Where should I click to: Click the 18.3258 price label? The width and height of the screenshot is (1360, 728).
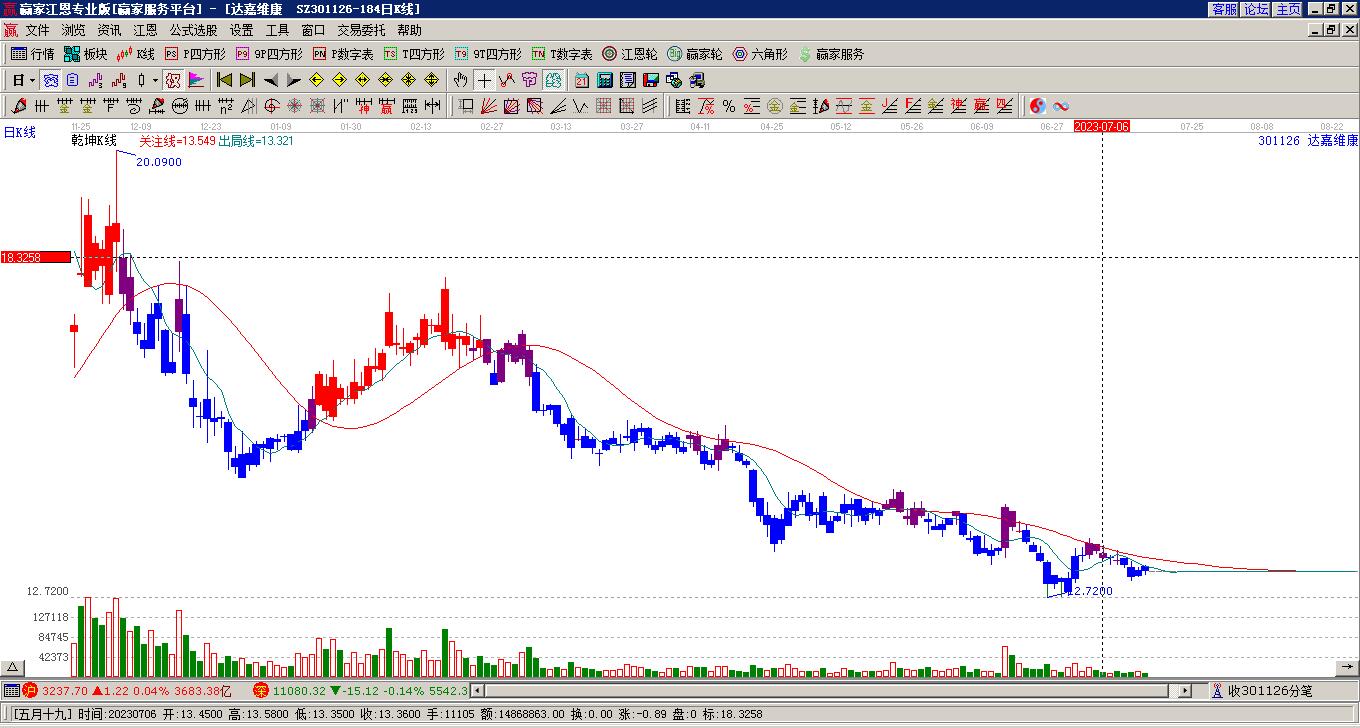click(35, 257)
